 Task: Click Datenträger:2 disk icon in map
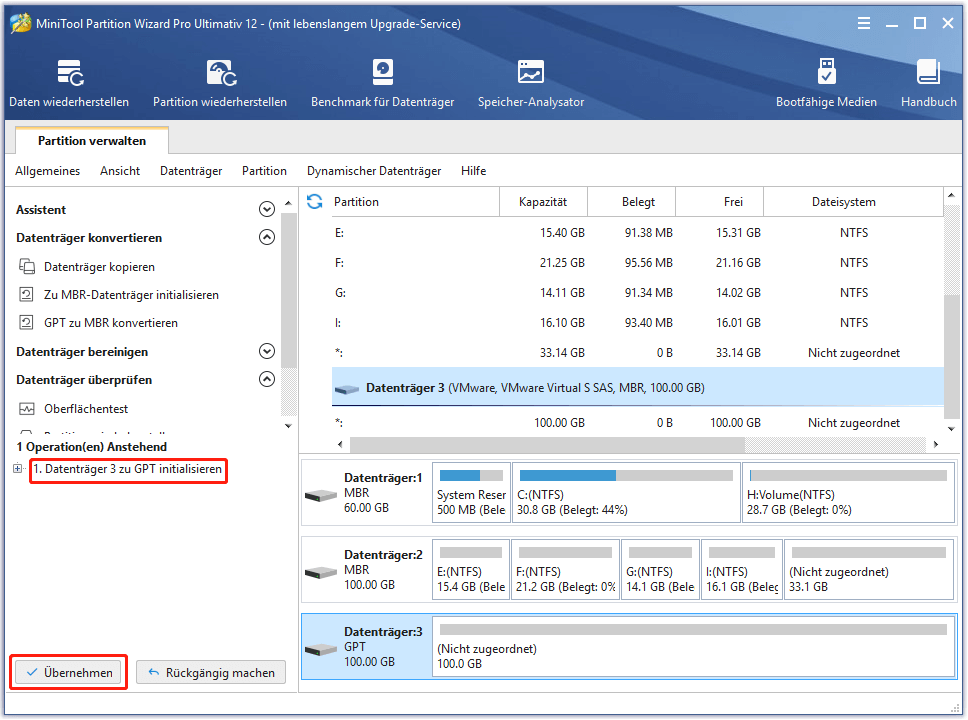coord(321,572)
